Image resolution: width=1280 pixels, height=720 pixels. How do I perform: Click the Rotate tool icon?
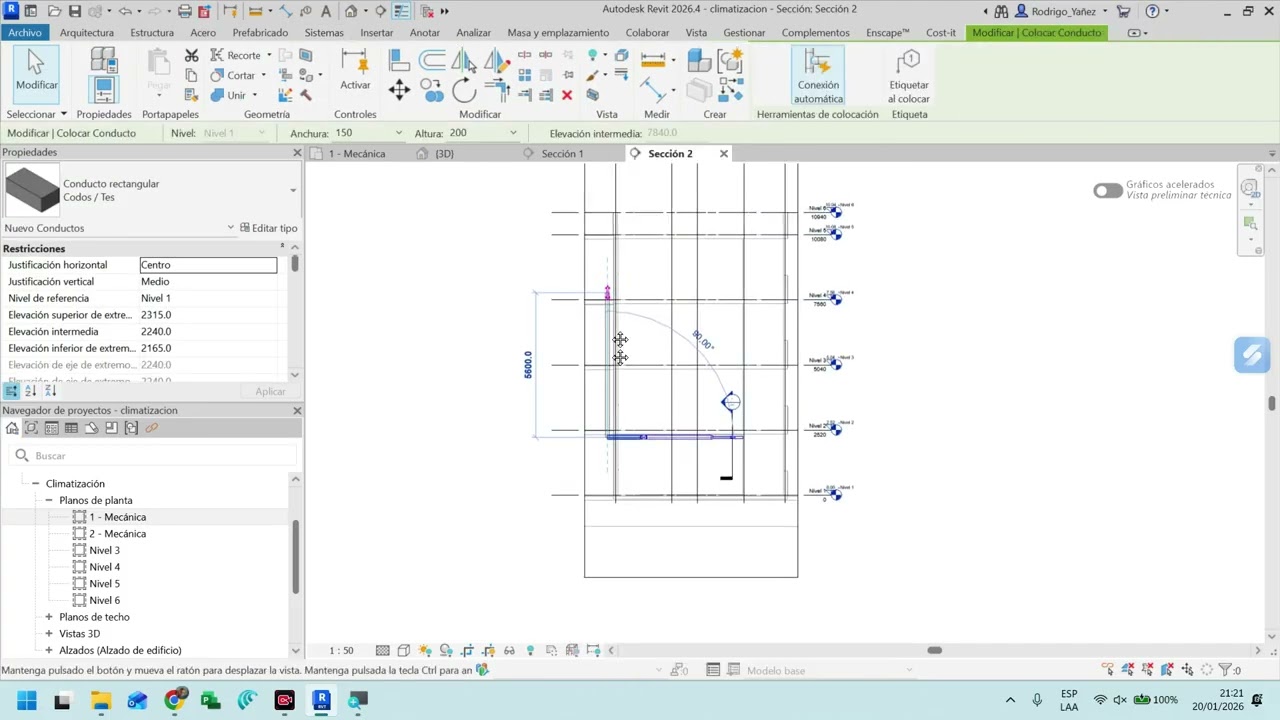click(464, 91)
